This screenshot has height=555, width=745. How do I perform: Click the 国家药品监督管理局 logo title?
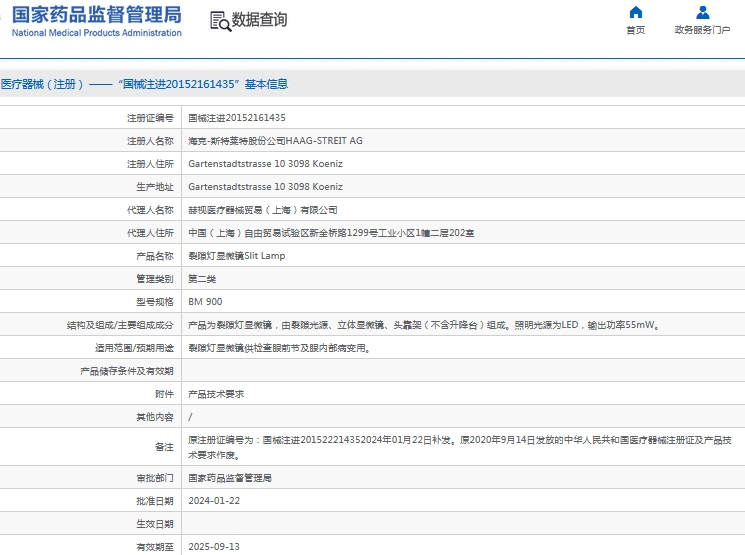[96, 15]
